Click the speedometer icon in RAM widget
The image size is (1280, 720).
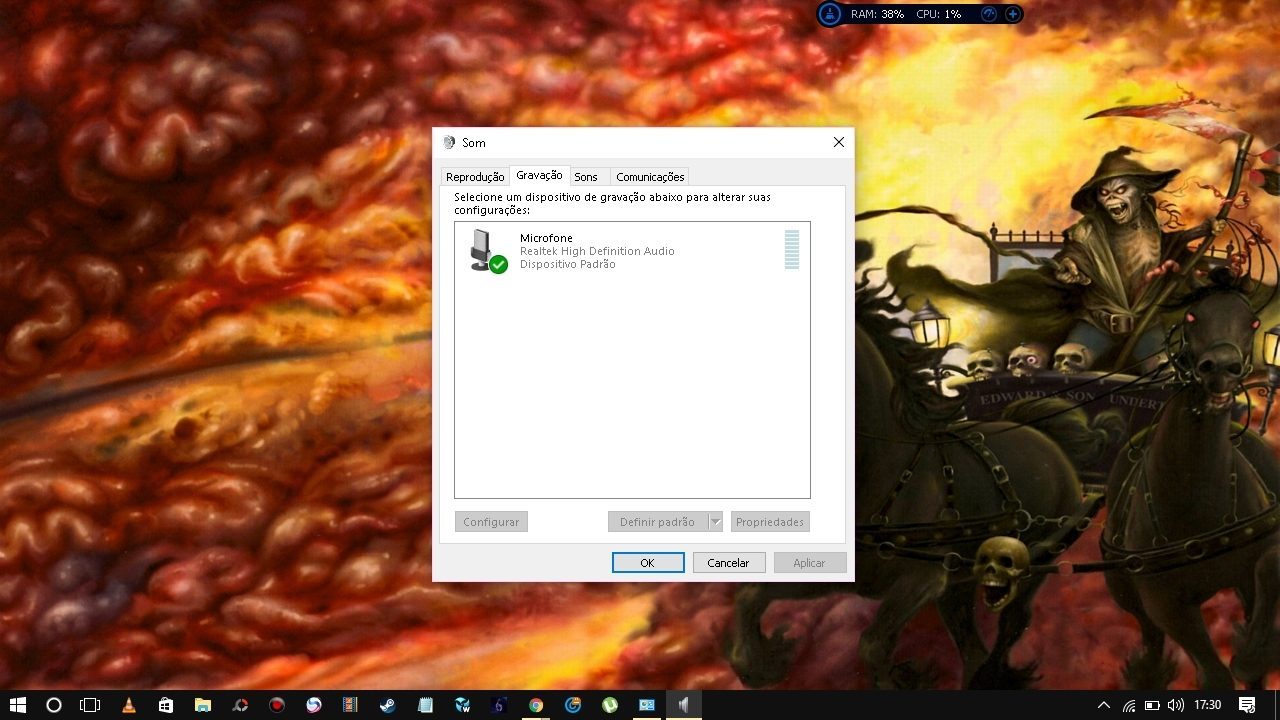coord(990,14)
